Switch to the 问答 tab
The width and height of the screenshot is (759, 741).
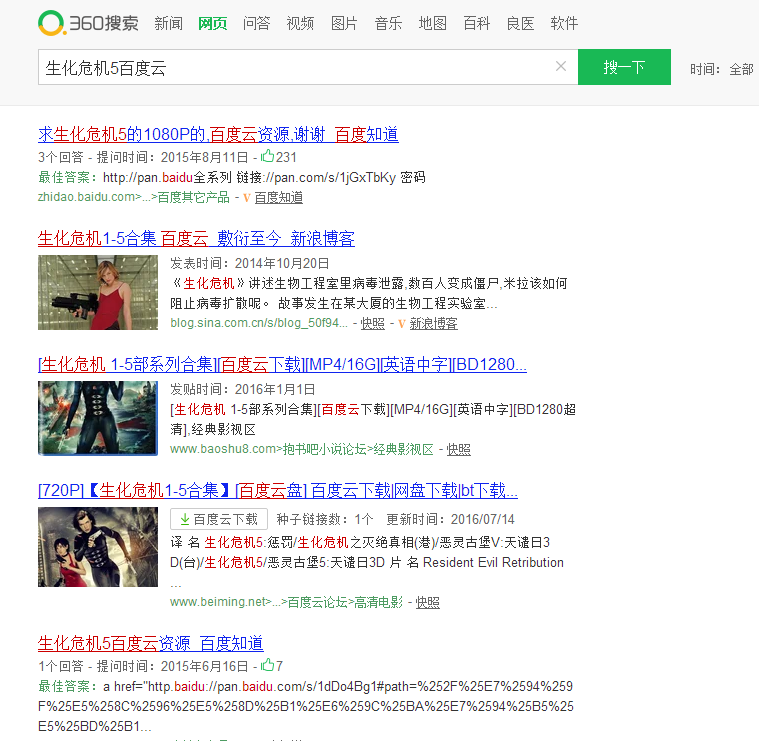257,23
